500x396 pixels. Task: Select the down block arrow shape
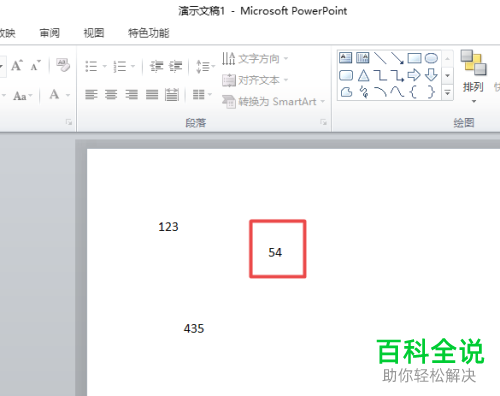(431, 75)
